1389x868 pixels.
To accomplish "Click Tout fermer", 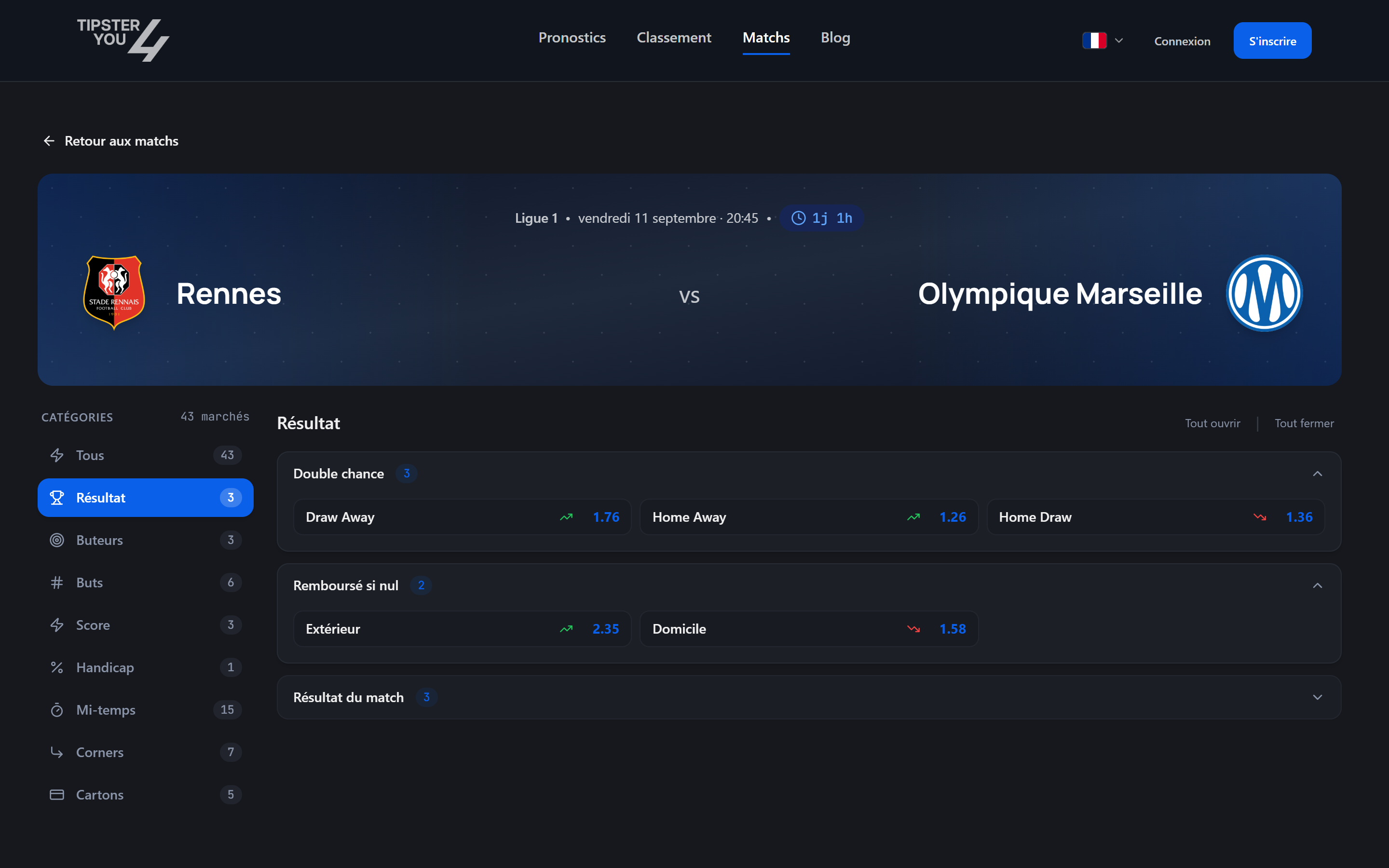I will tap(1304, 424).
